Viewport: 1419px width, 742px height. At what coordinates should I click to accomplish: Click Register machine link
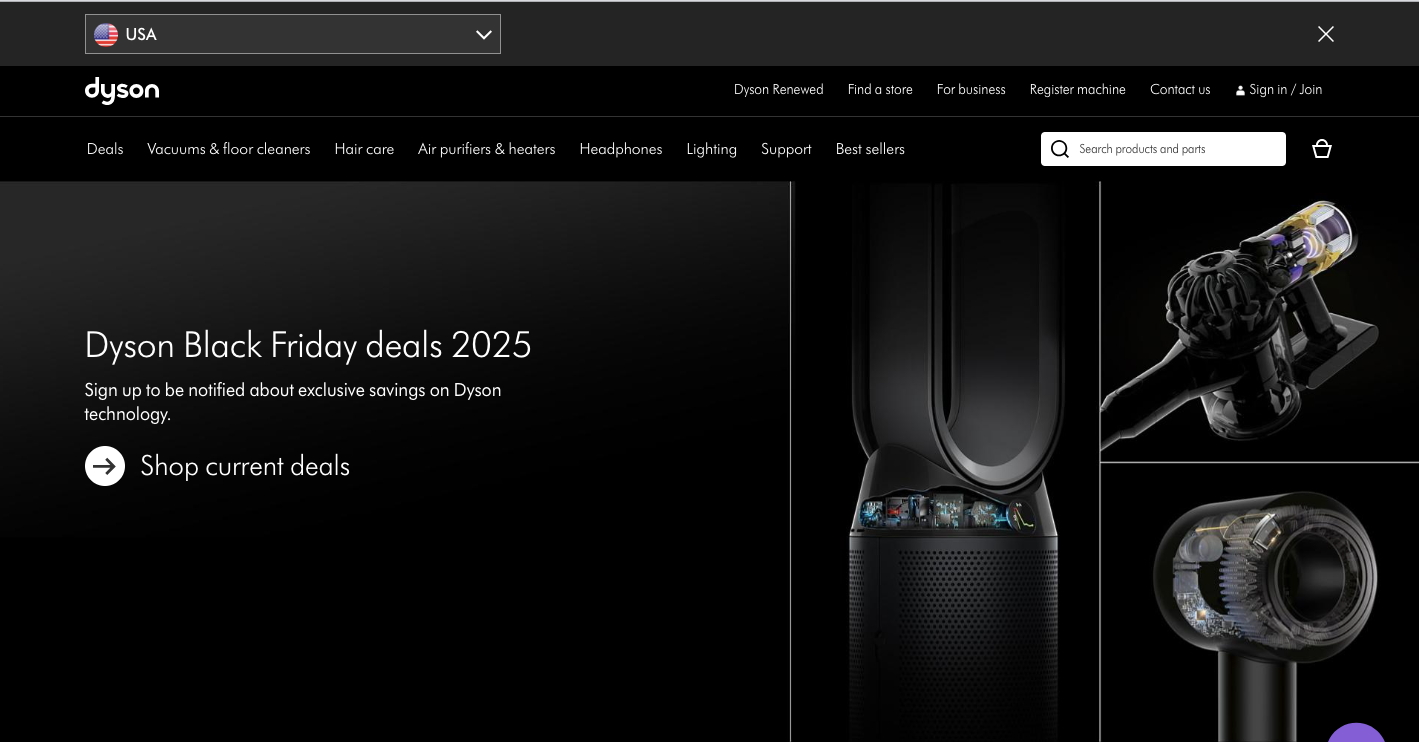(x=1078, y=90)
